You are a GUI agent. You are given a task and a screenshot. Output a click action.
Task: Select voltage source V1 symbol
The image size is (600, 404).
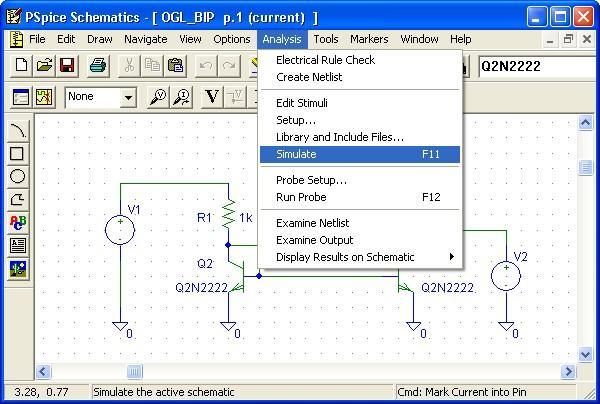pos(120,230)
